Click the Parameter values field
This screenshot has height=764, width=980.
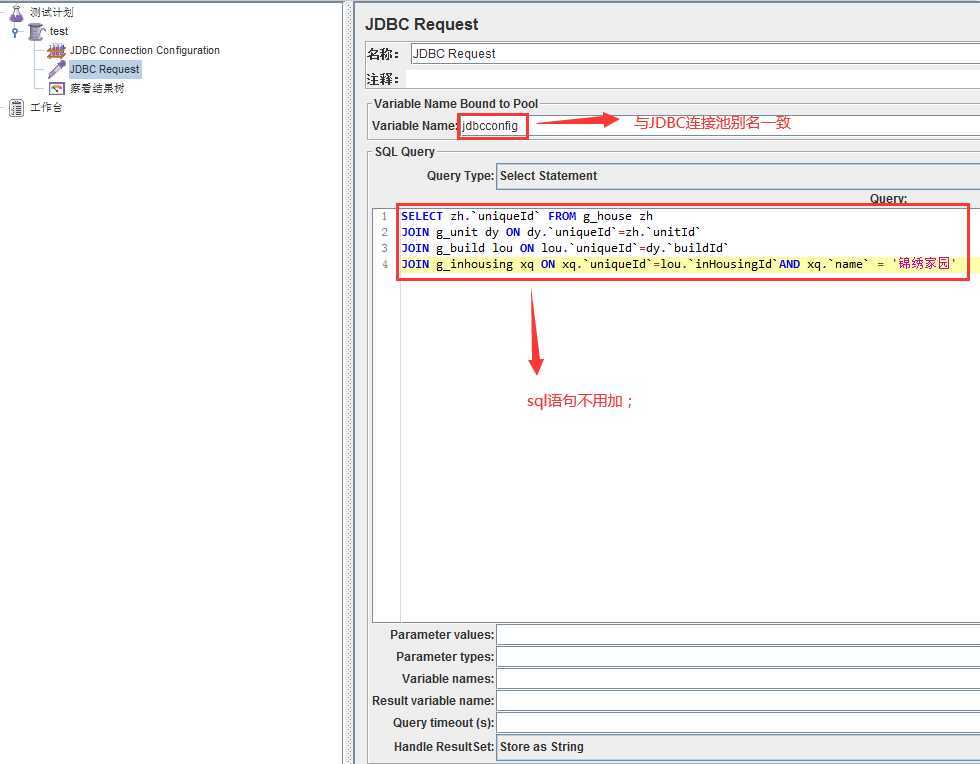[x=738, y=635]
